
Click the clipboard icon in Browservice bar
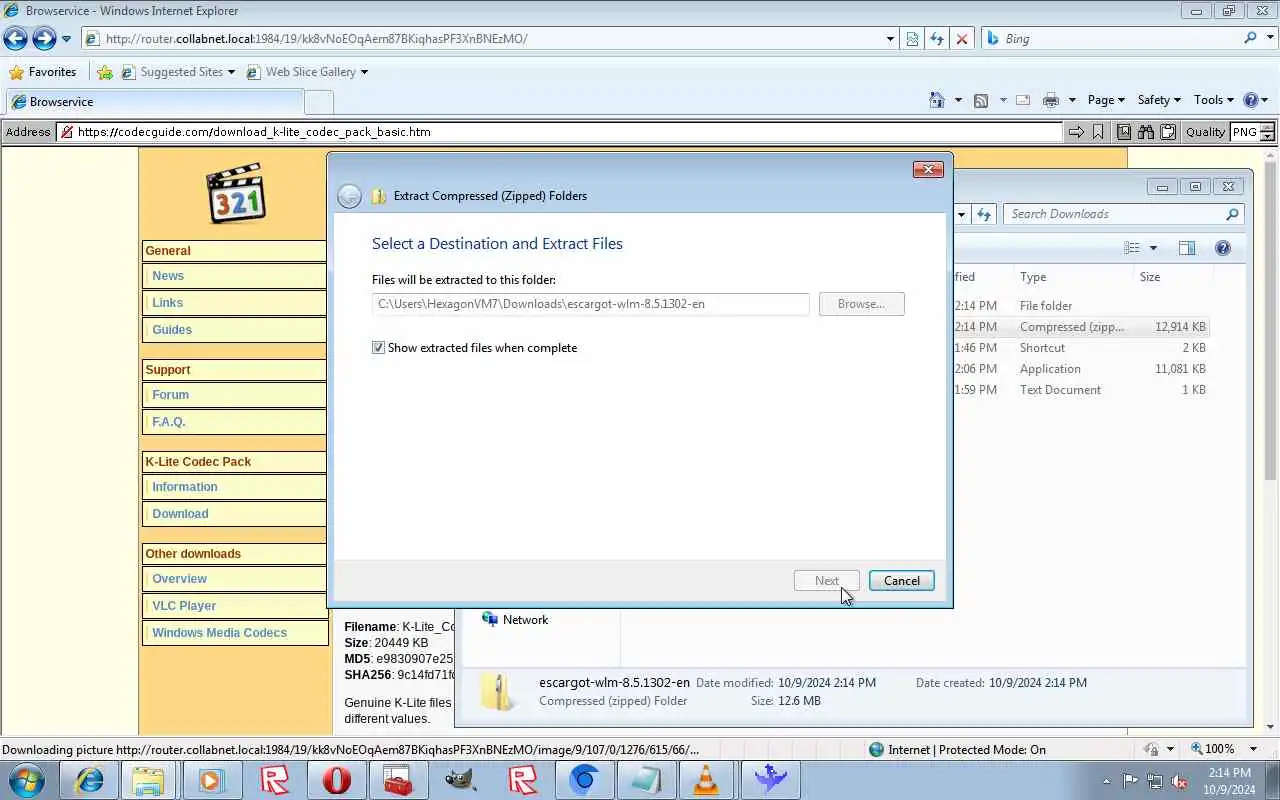coord(1166,132)
